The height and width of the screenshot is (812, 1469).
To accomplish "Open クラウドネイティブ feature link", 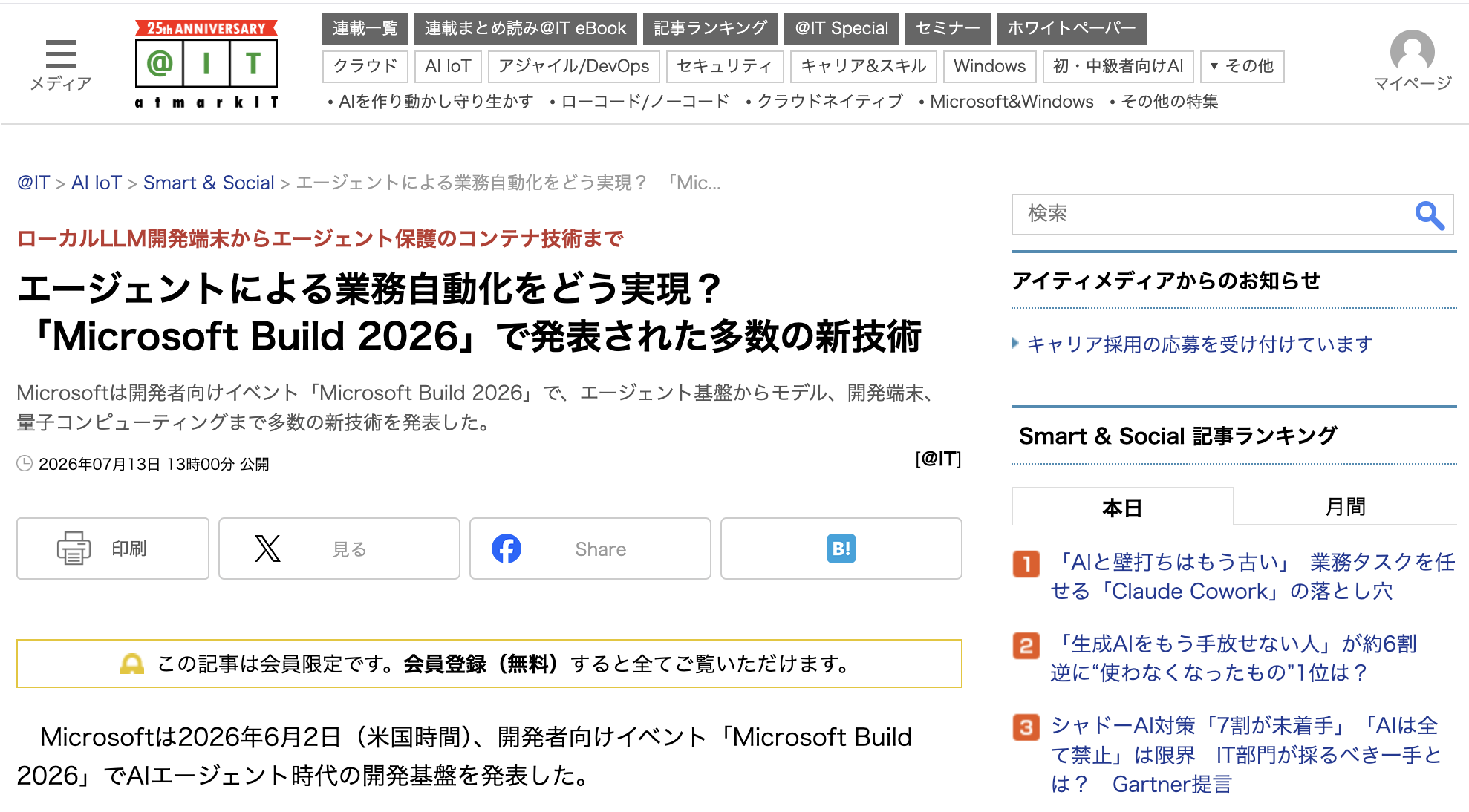I will (x=830, y=102).
